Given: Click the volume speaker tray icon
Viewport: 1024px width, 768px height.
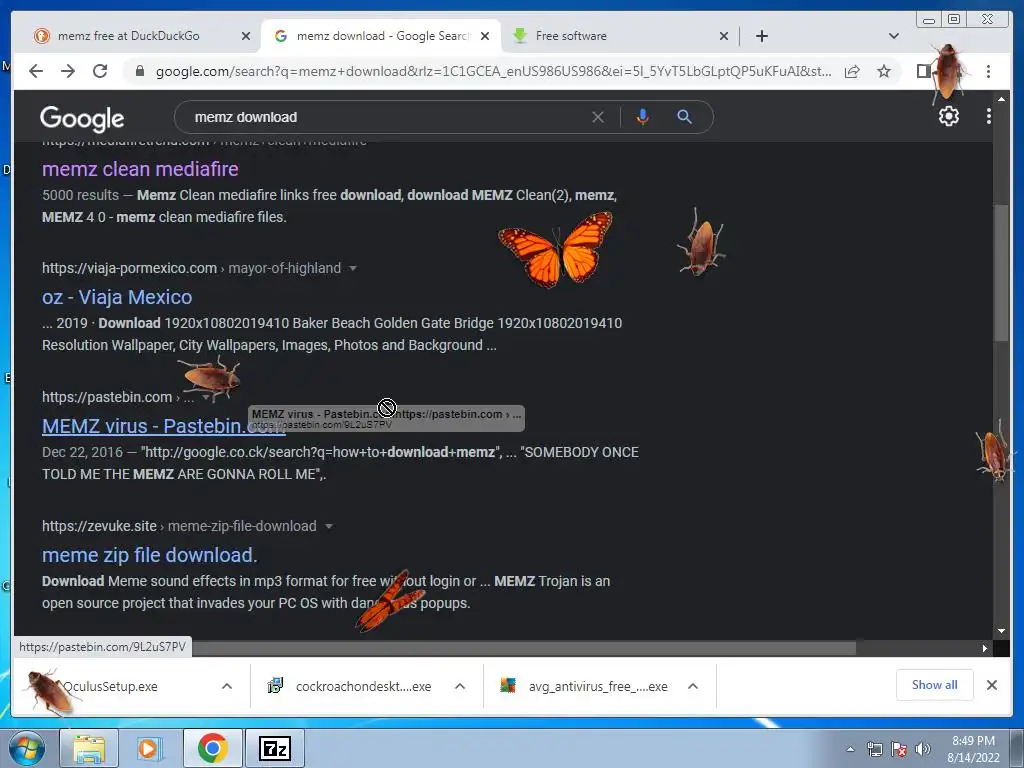Looking at the screenshot, I should 922,749.
